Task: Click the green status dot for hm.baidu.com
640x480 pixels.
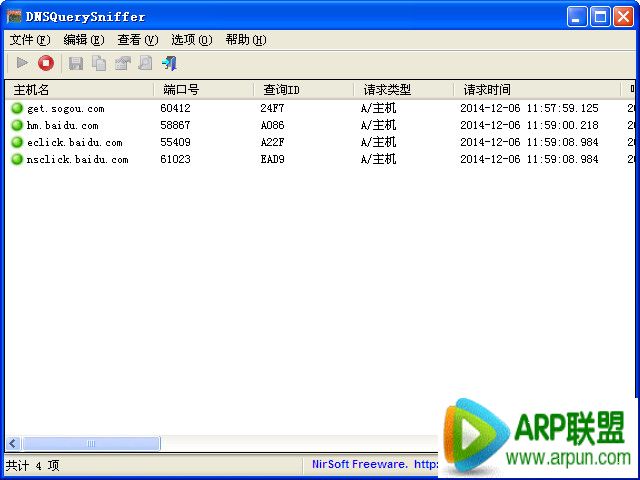Action: [17, 125]
